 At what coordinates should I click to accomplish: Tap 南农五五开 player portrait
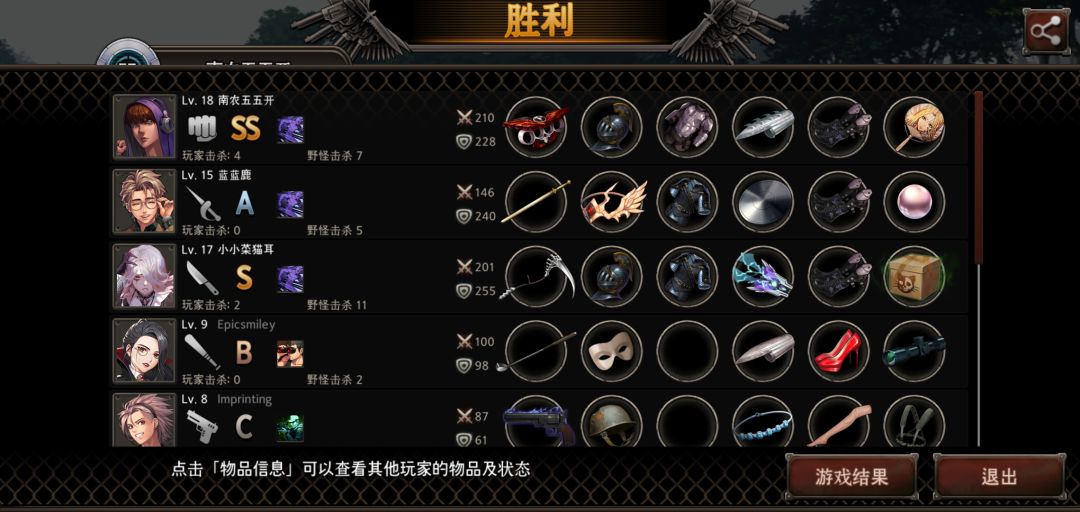tap(145, 127)
